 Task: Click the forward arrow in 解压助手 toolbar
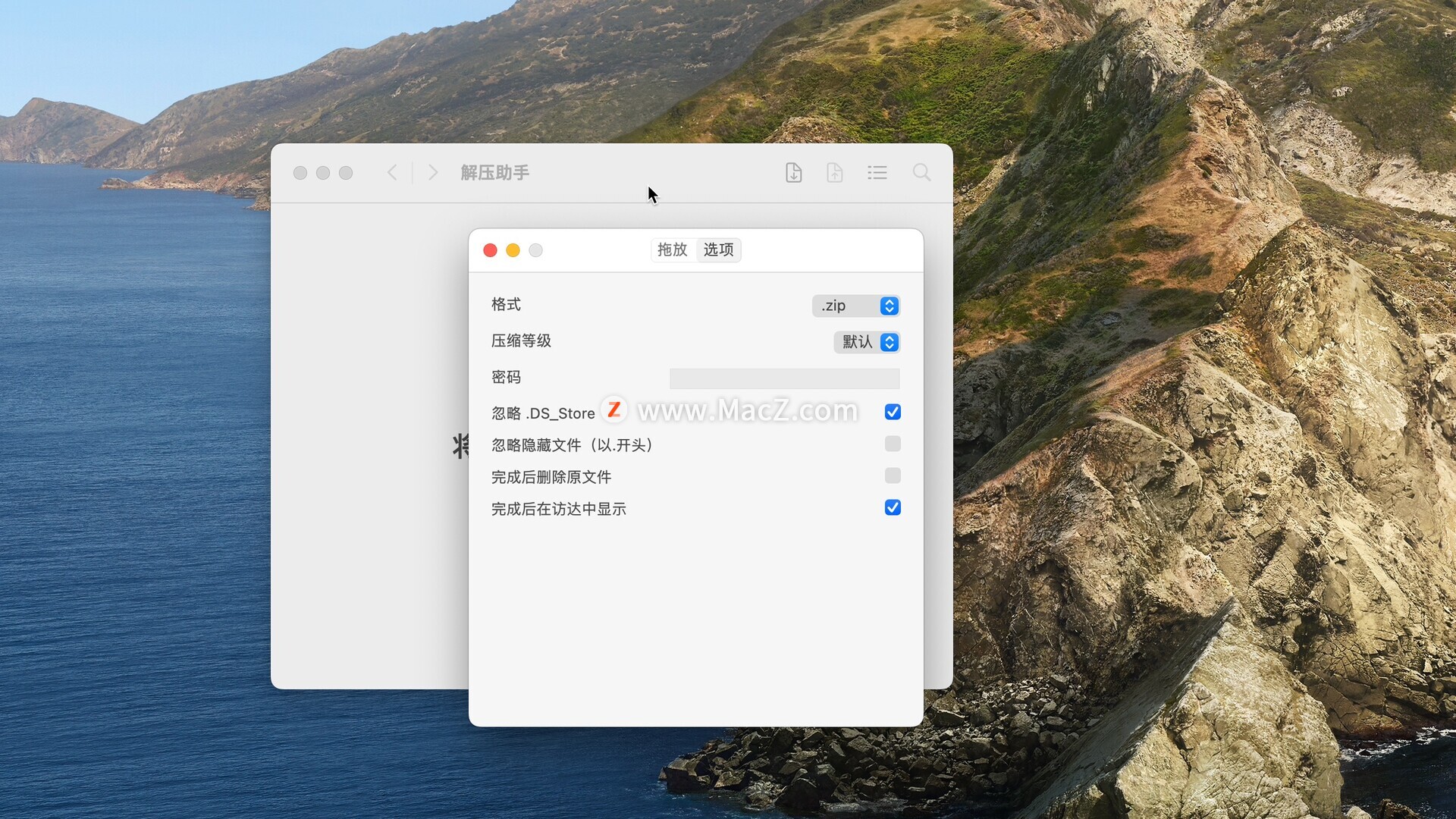pyautogui.click(x=432, y=172)
